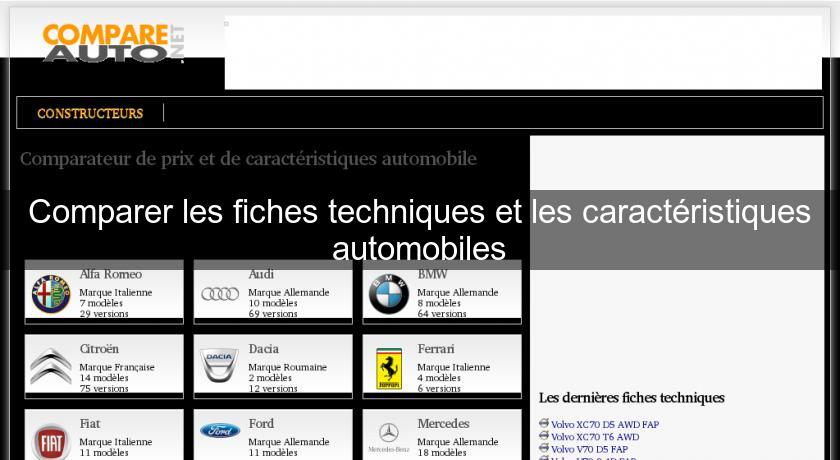Open the Alfa Romeo brand title
Image resolution: width=840 pixels, height=460 pixels.
coord(111,274)
